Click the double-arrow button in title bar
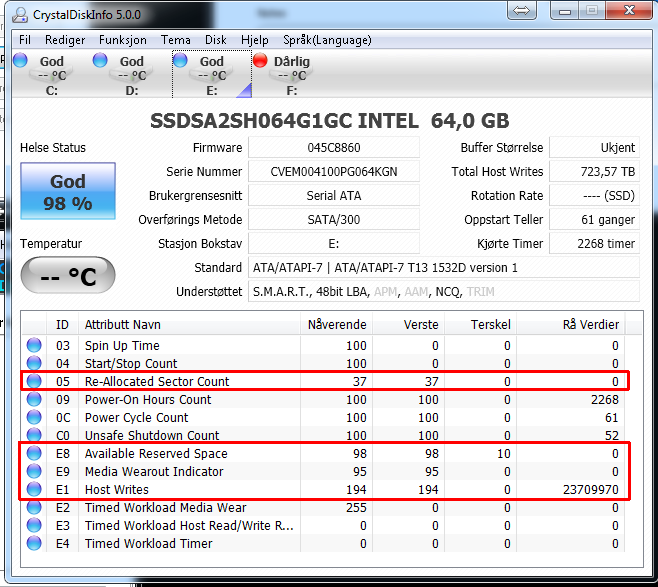The width and height of the screenshot is (658, 587). pyautogui.click(x=522, y=10)
